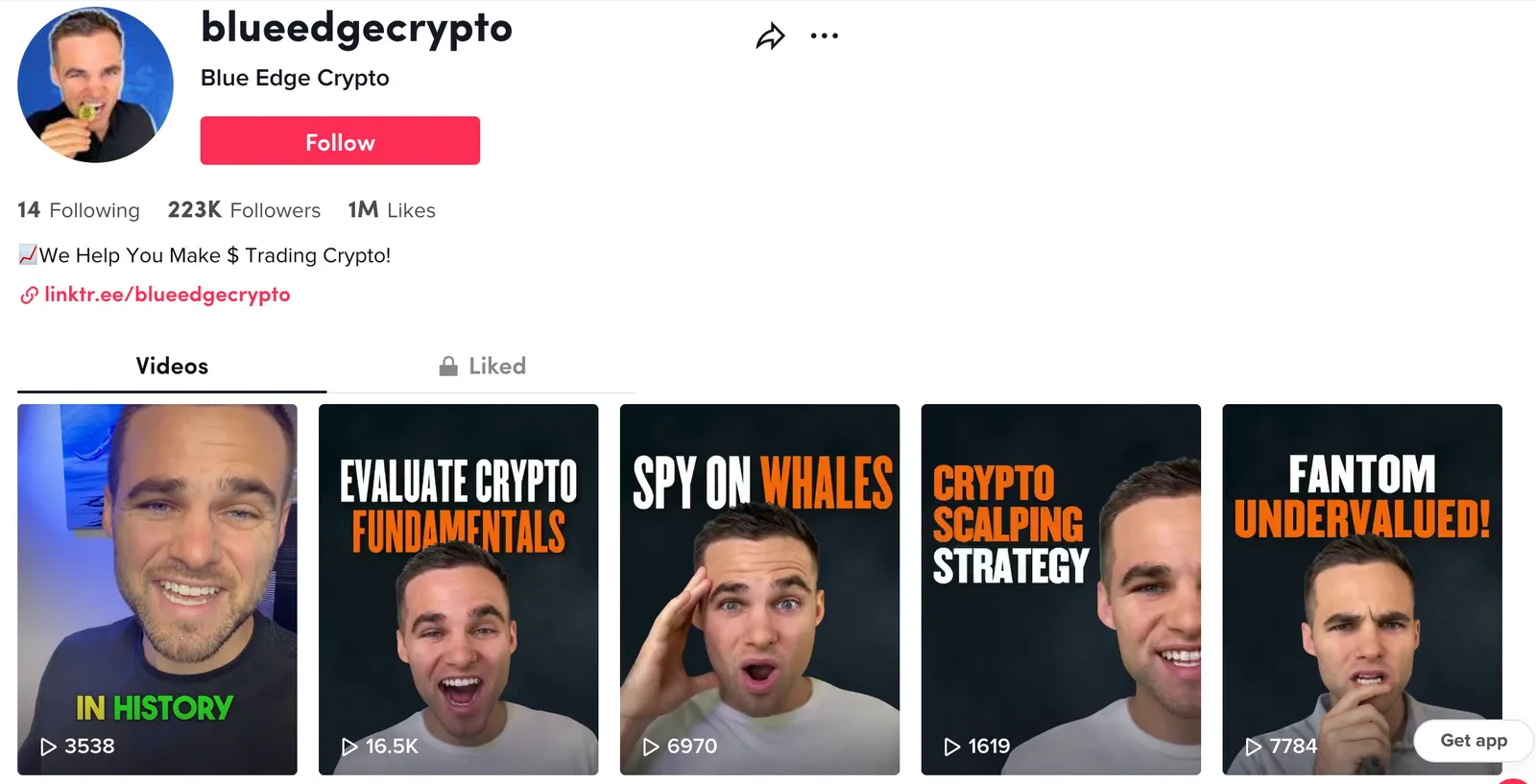Click the Get app button
1536x784 pixels.
pyautogui.click(x=1474, y=741)
